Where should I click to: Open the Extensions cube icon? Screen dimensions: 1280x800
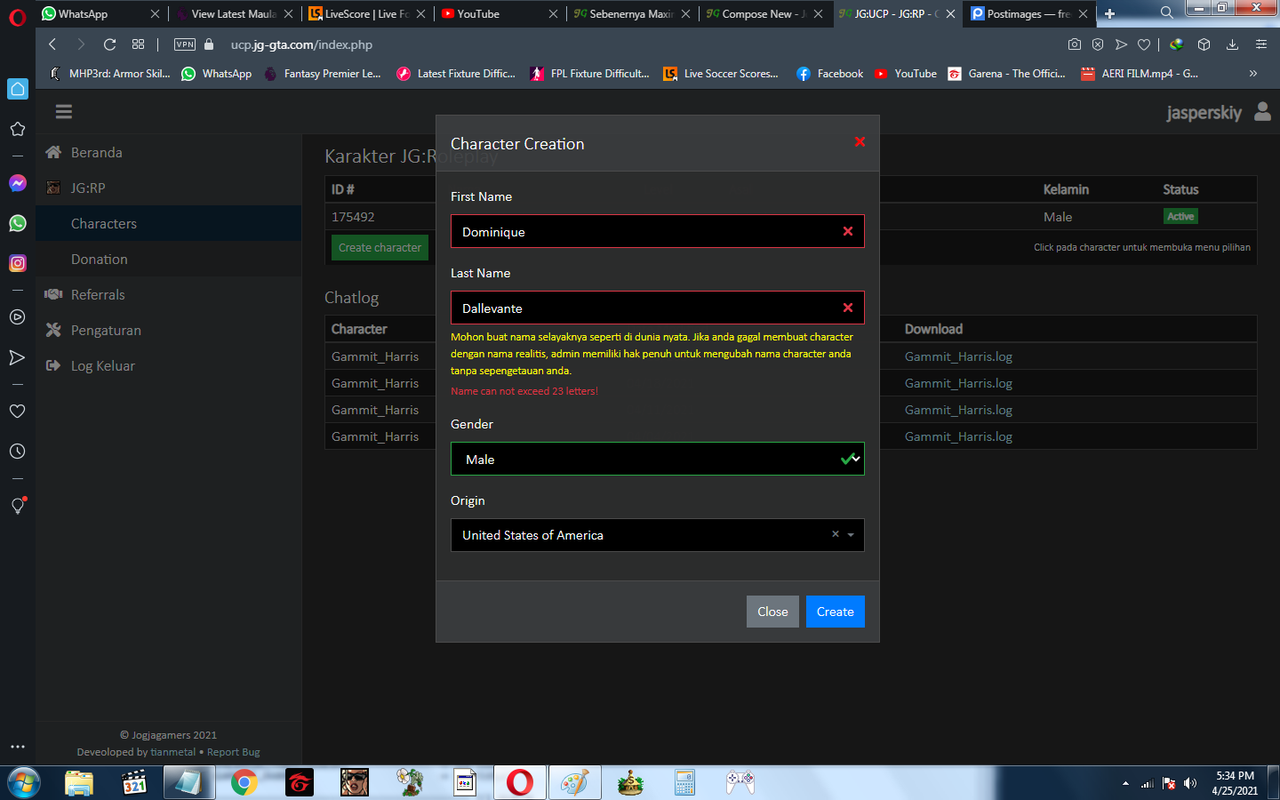(1204, 44)
